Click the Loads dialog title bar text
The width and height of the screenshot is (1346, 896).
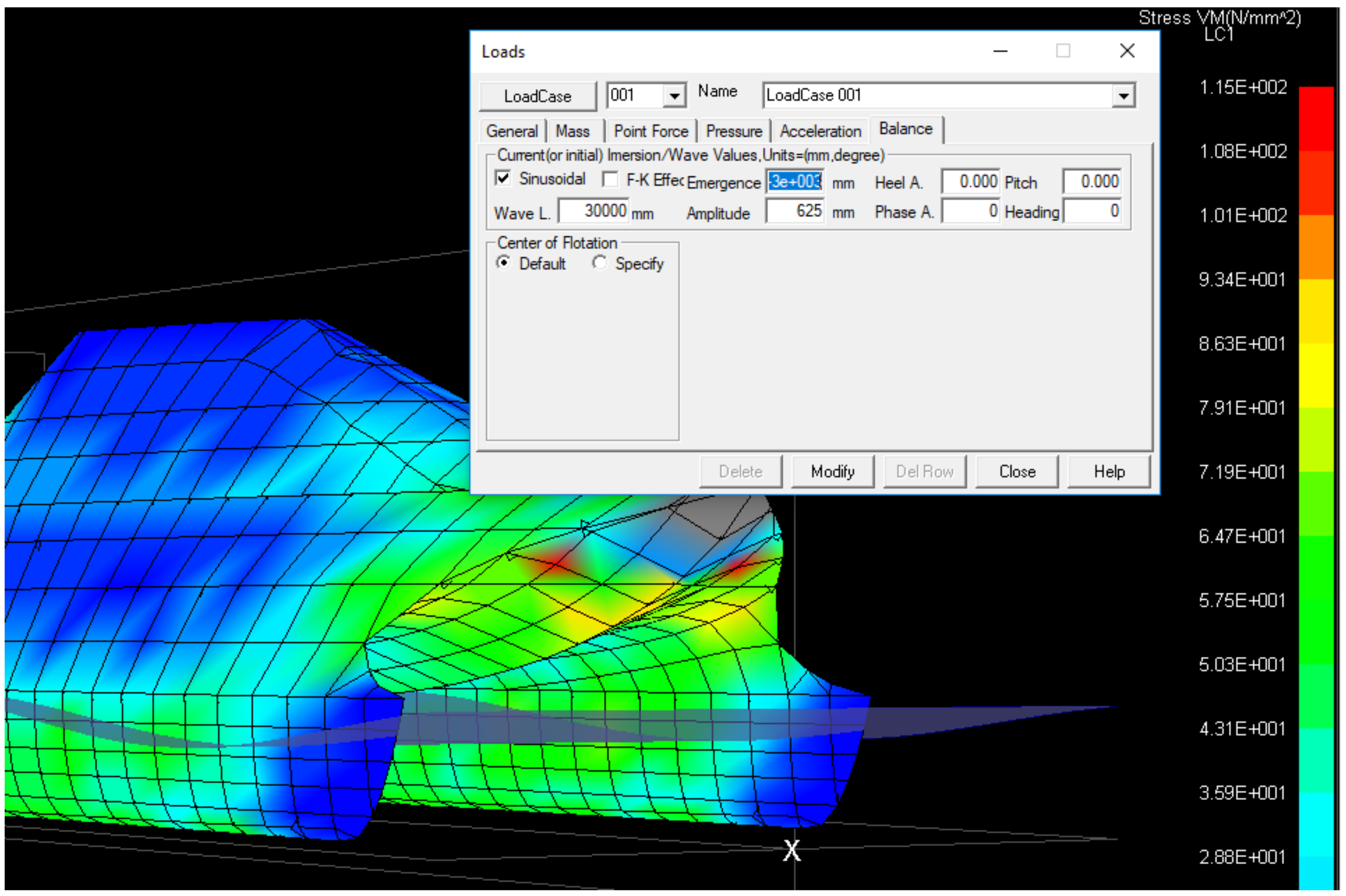coord(503,51)
